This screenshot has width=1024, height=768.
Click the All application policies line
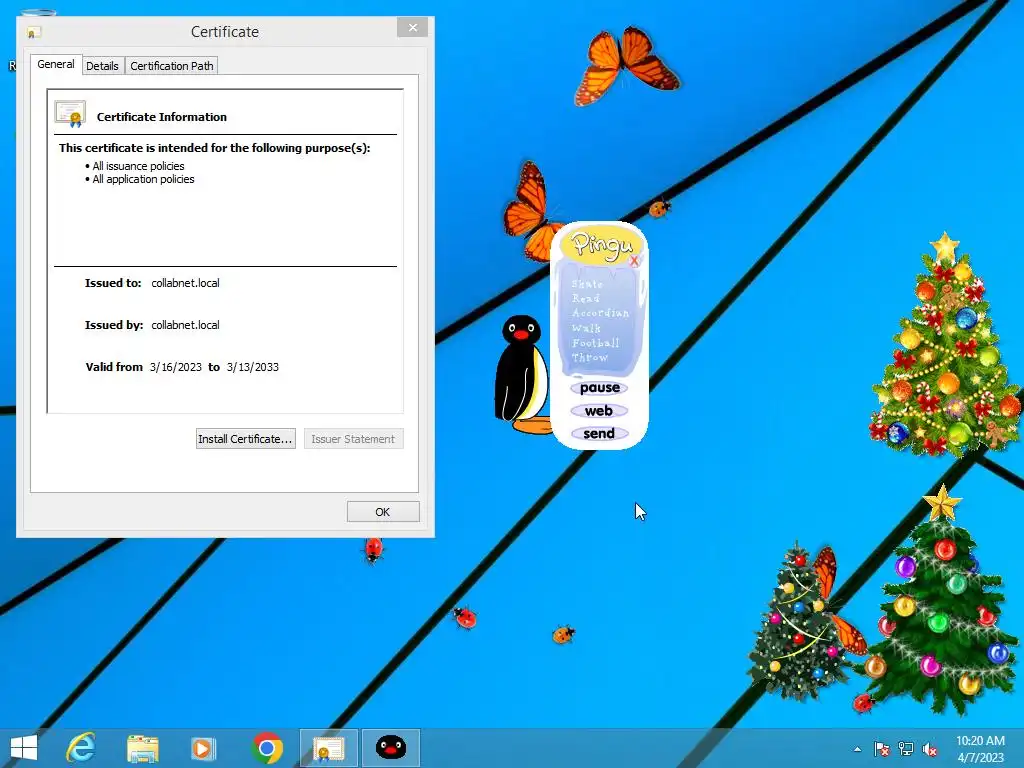[x=143, y=179]
